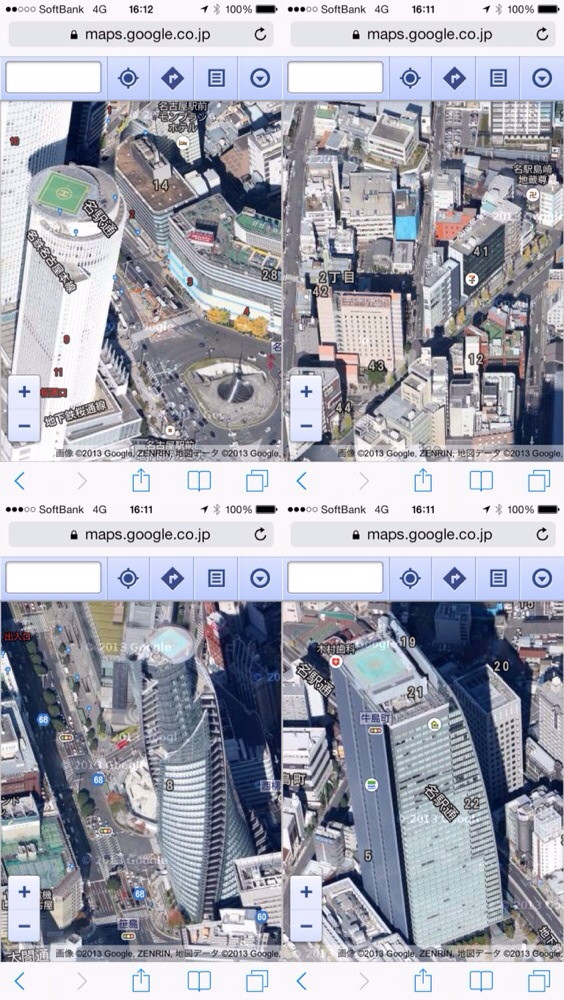The height and width of the screenshot is (1000, 564).
Task: Tap the share icon below the route 68 map
Action: pyautogui.click(x=141, y=980)
